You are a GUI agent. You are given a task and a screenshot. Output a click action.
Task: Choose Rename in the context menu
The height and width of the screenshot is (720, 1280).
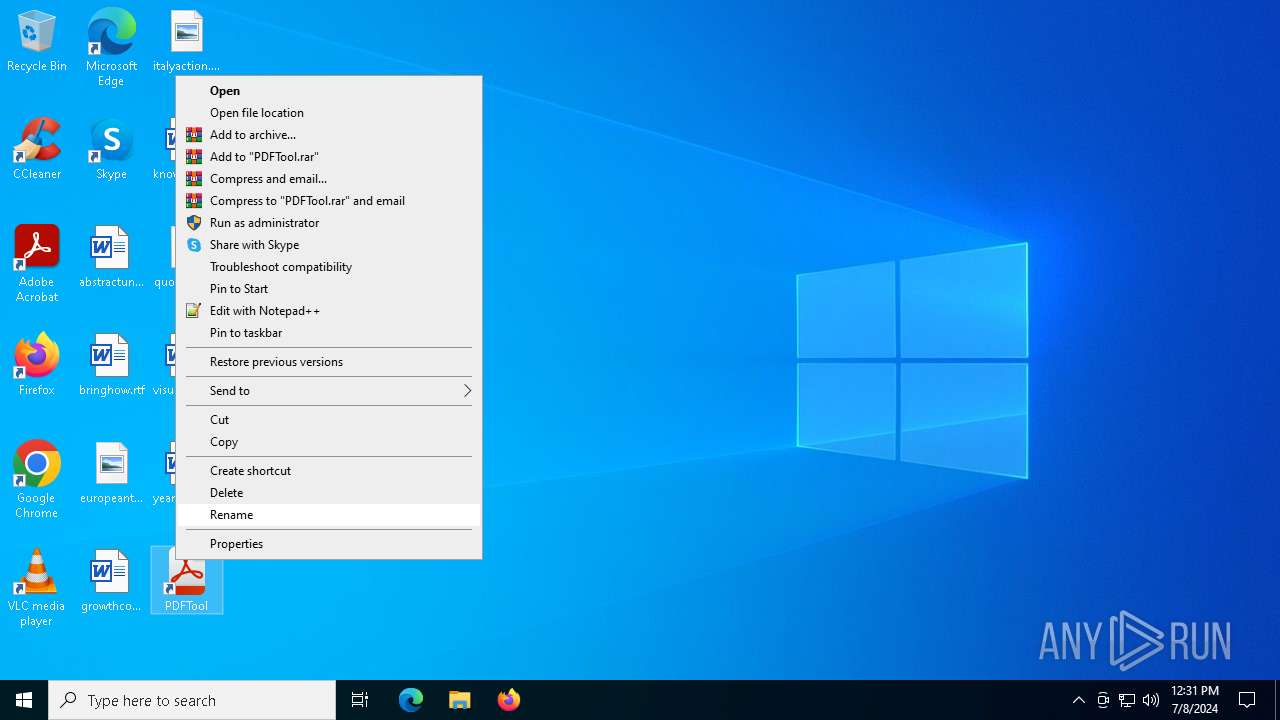[x=329, y=515]
